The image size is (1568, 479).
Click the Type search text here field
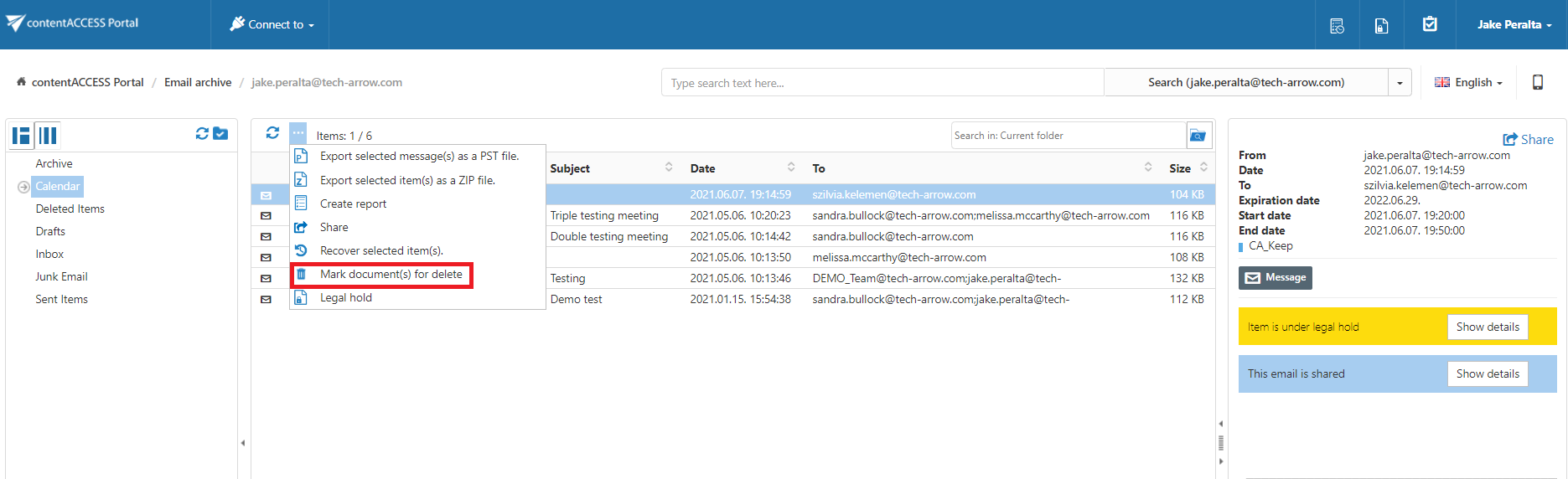pyautogui.click(x=882, y=83)
